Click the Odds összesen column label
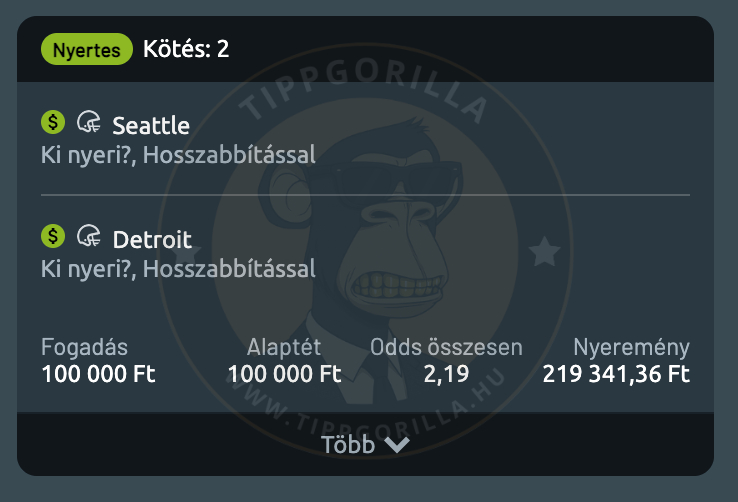Screen dimensions: 738x502 click(x=446, y=348)
